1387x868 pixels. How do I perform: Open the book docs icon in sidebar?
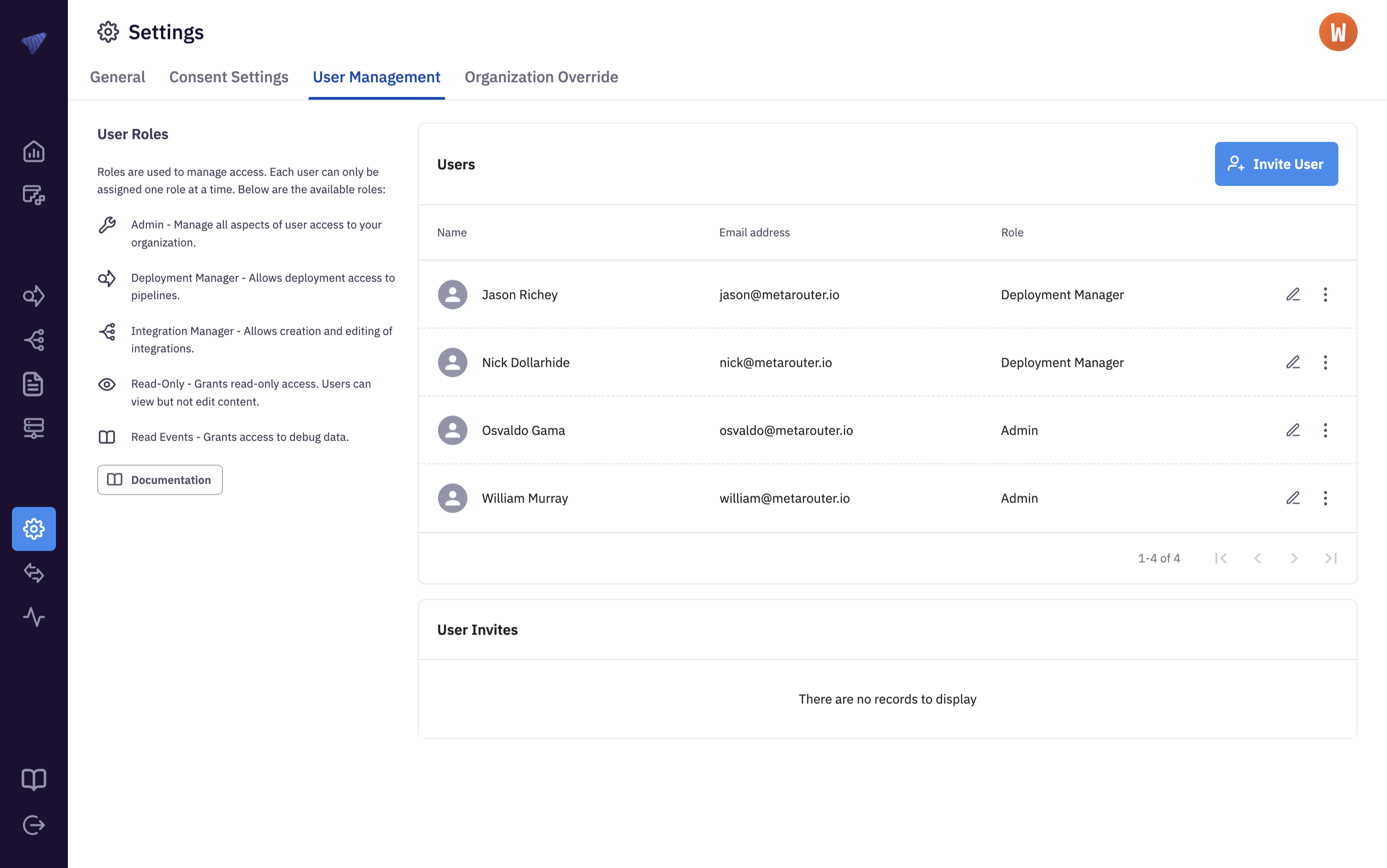tap(34, 780)
